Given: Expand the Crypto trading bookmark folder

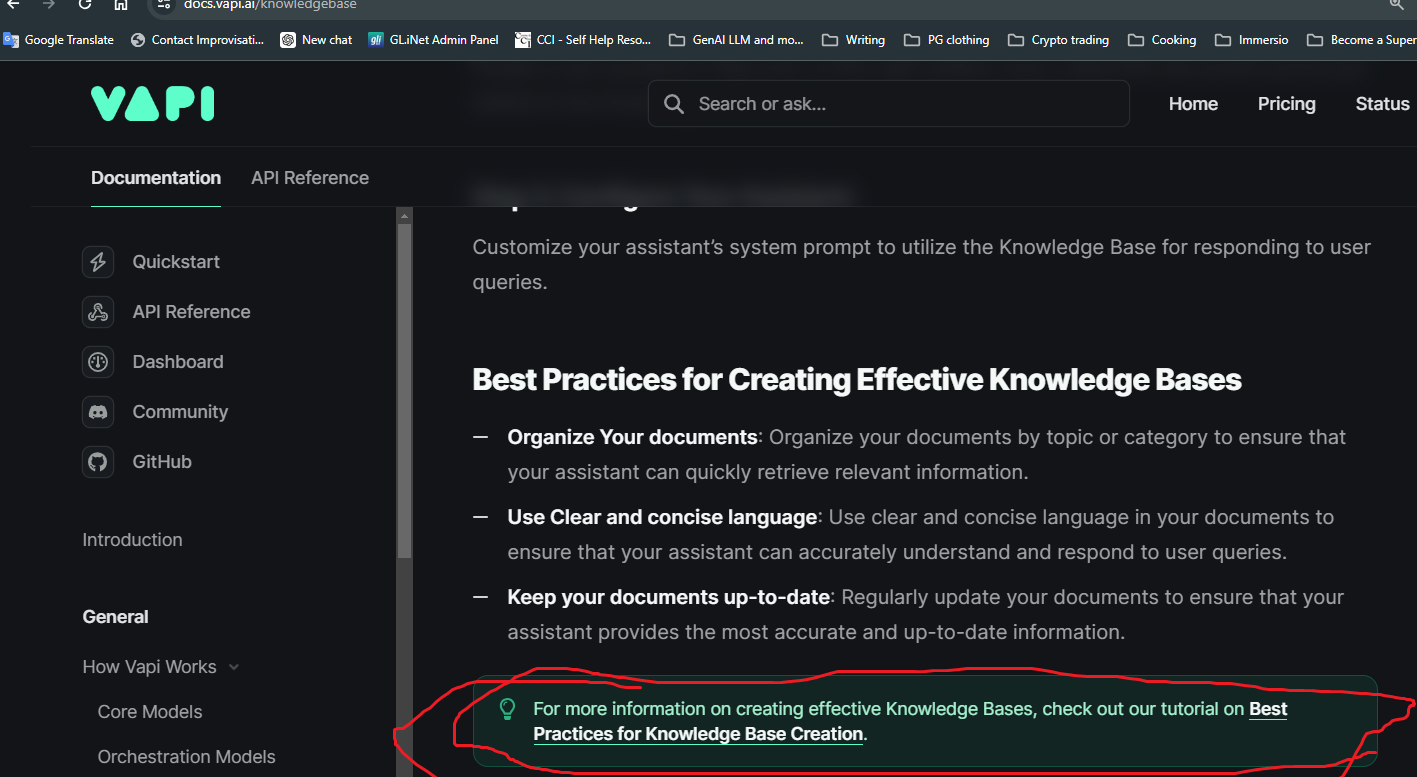Looking at the screenshot, I should pos(1058,40).
